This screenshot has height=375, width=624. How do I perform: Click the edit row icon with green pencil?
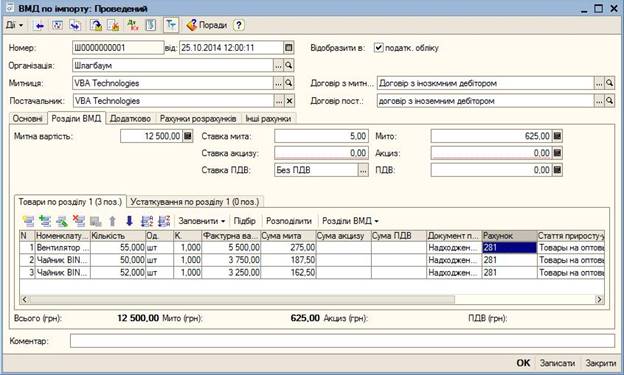[x=62, y=221]
